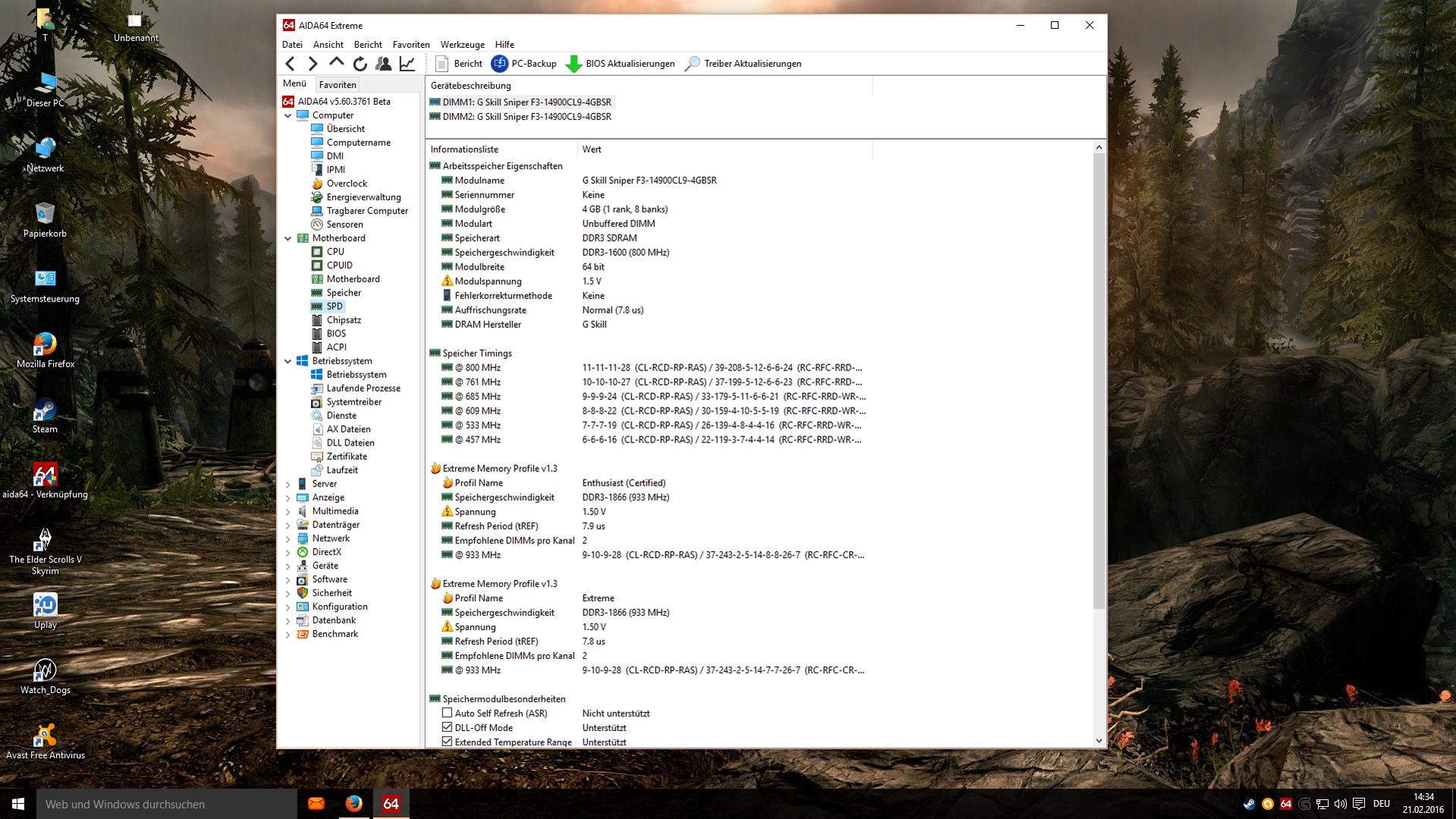
Task: Switch to the Favoriten tab in the sidebar
Action: [338, 85]
